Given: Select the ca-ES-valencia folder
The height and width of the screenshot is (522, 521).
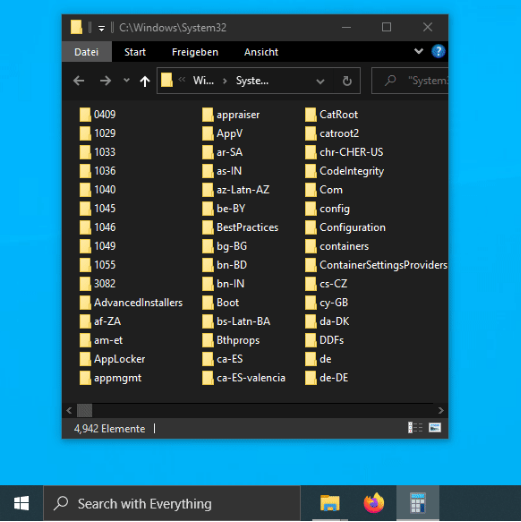Looking at the screenshot, I should [x=244, y=378].
